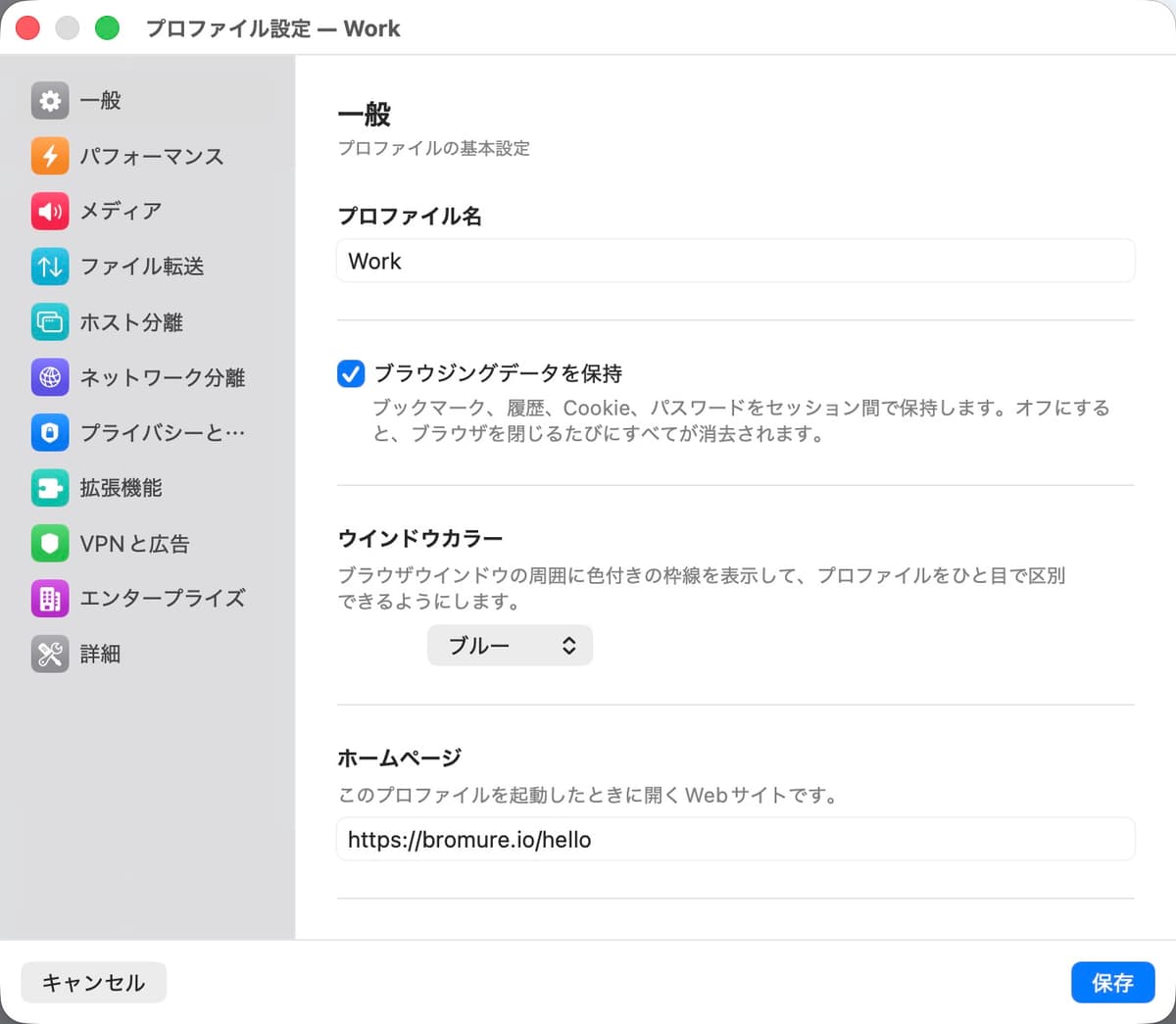Click the 拡張機能 puzzle icon
Image resolution: width=1176 pixels, height=1024 pixels.
50,488
